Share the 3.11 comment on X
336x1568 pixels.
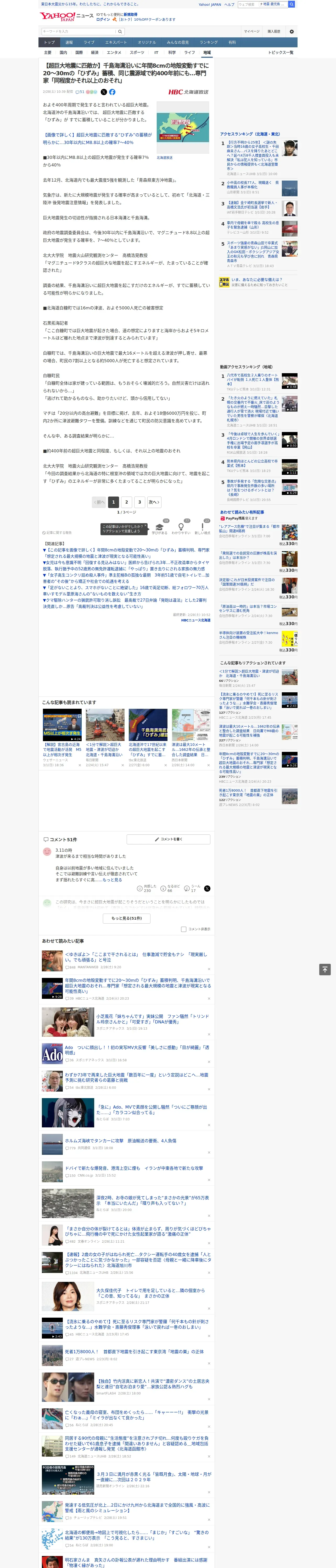[x=207, y=889]
